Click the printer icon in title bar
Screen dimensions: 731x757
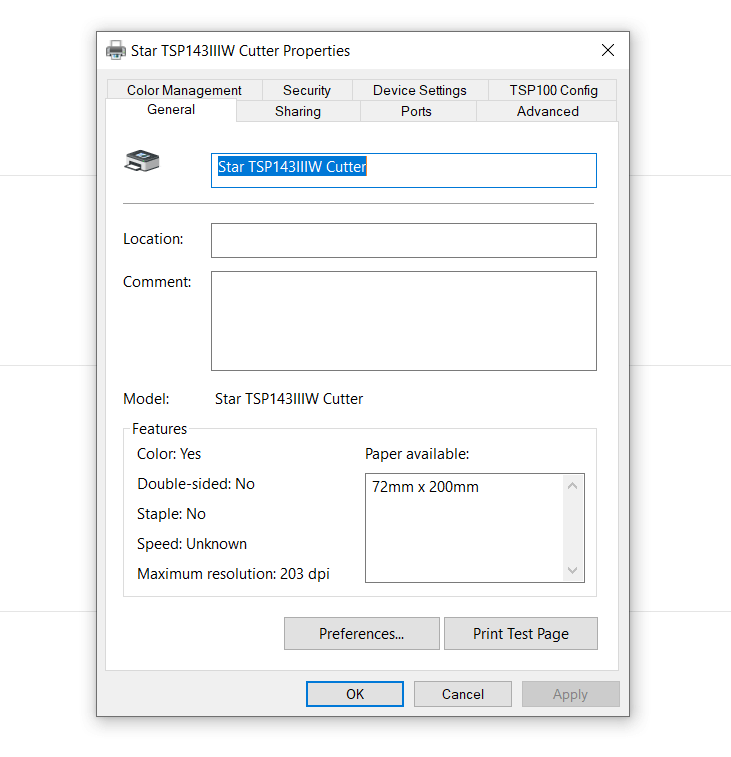[116, 50]
